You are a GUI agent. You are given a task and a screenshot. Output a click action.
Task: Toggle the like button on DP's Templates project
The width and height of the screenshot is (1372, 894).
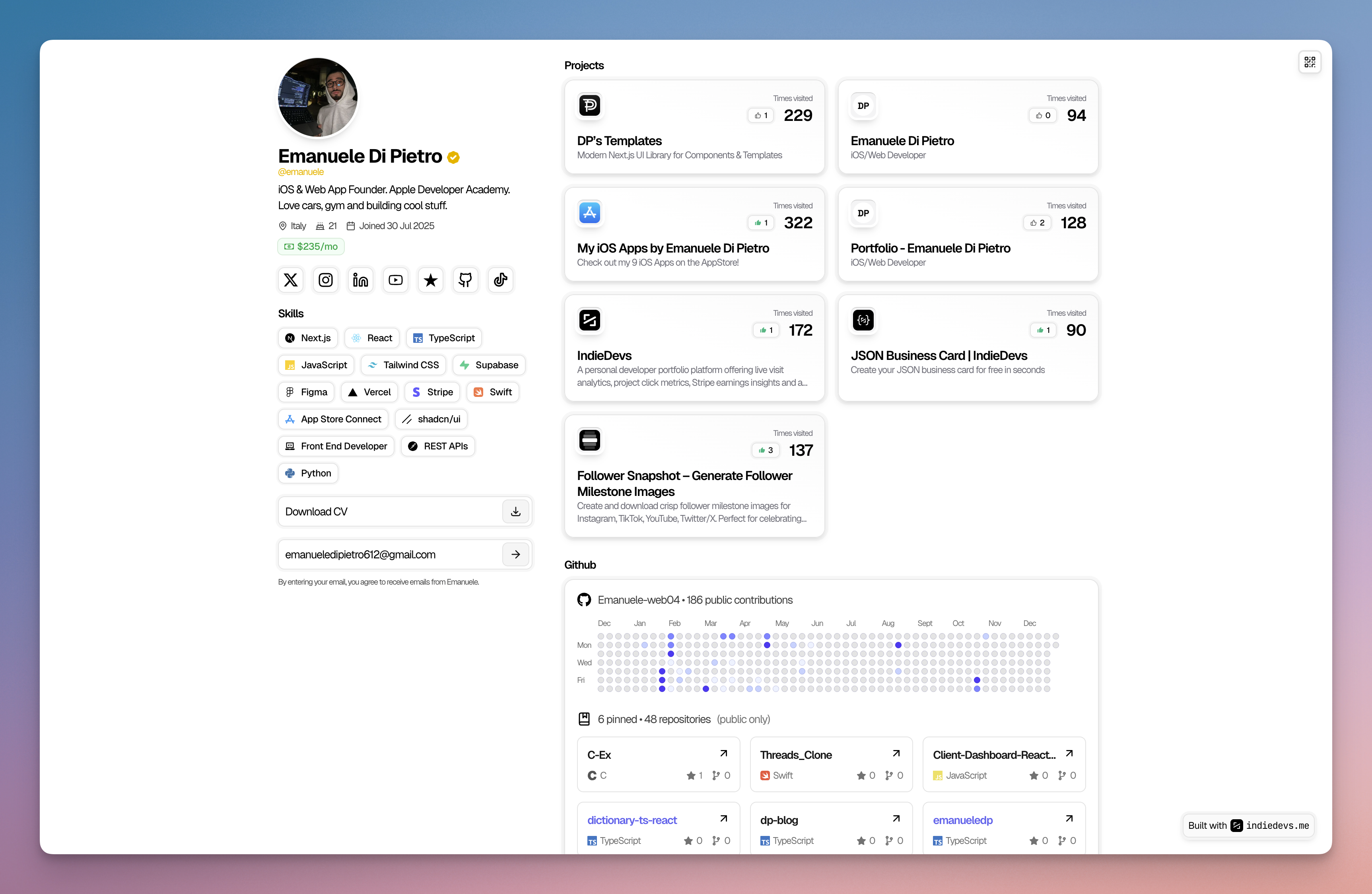760,115
